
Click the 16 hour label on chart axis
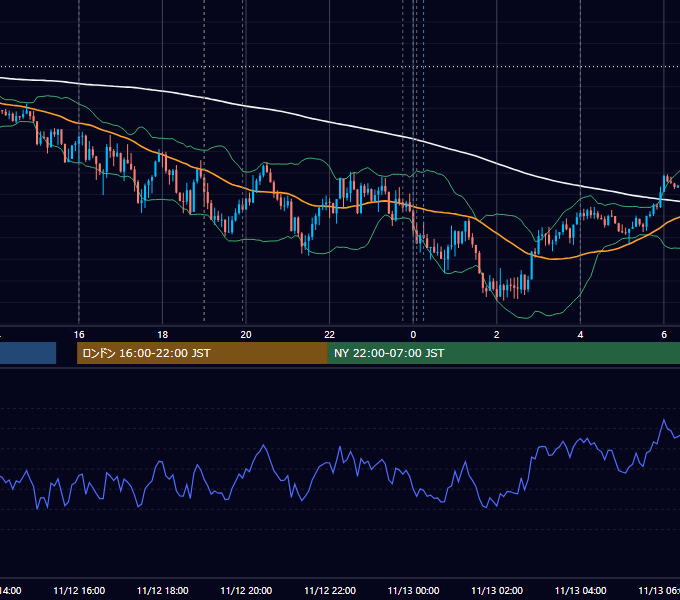click(x=79, y=335)
